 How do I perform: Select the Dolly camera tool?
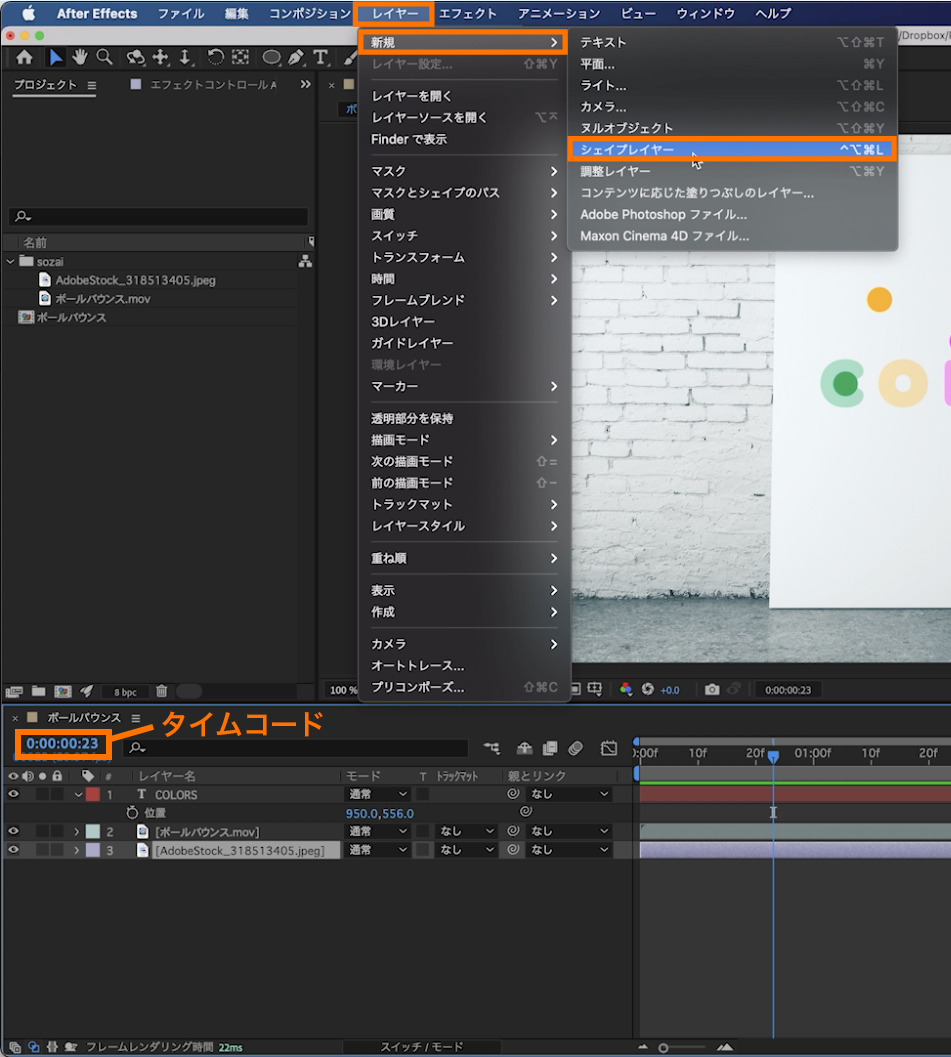(x=185, y=57)
